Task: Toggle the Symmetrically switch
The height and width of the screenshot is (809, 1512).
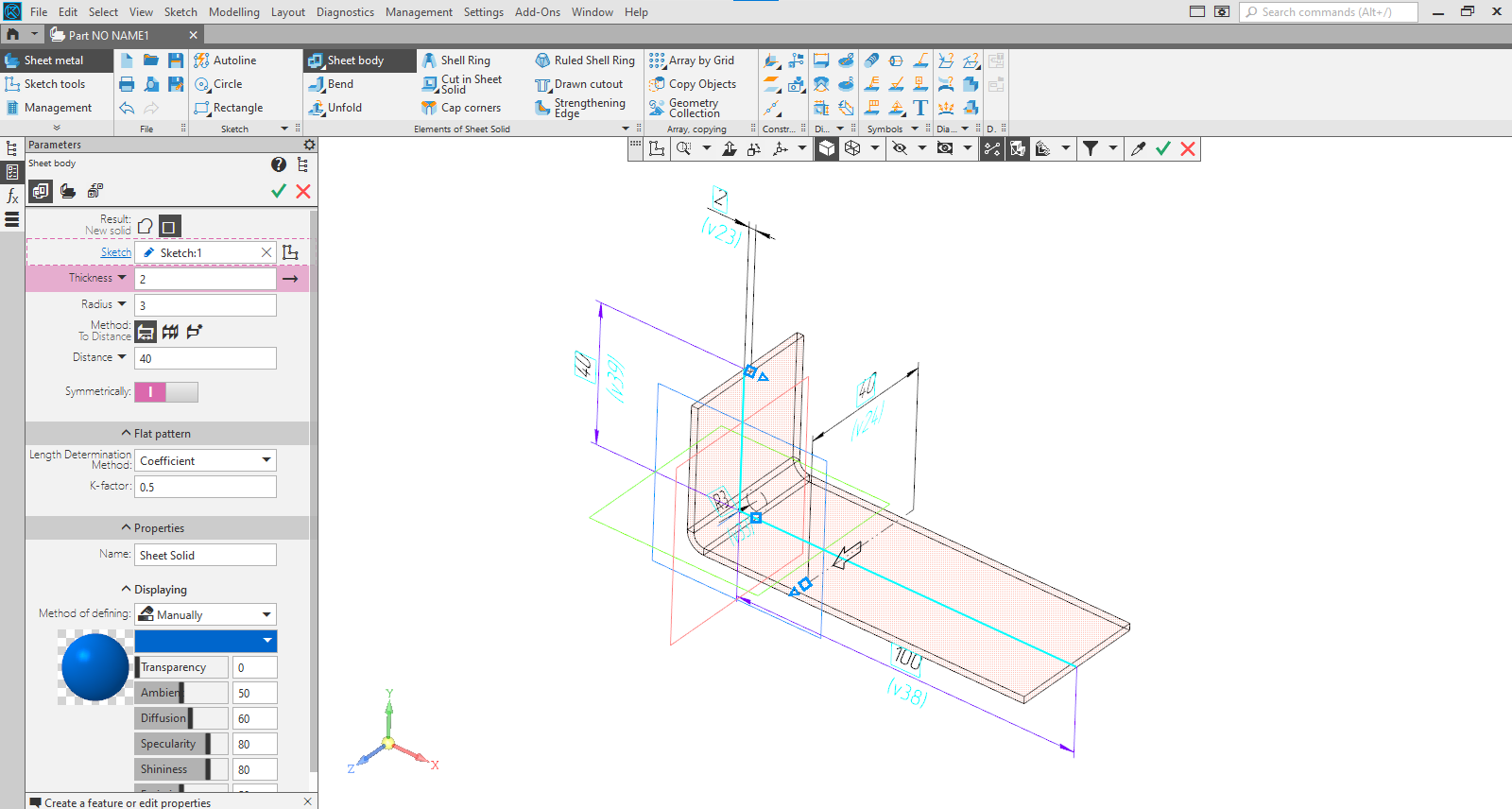Action: (x=166, y=392)
